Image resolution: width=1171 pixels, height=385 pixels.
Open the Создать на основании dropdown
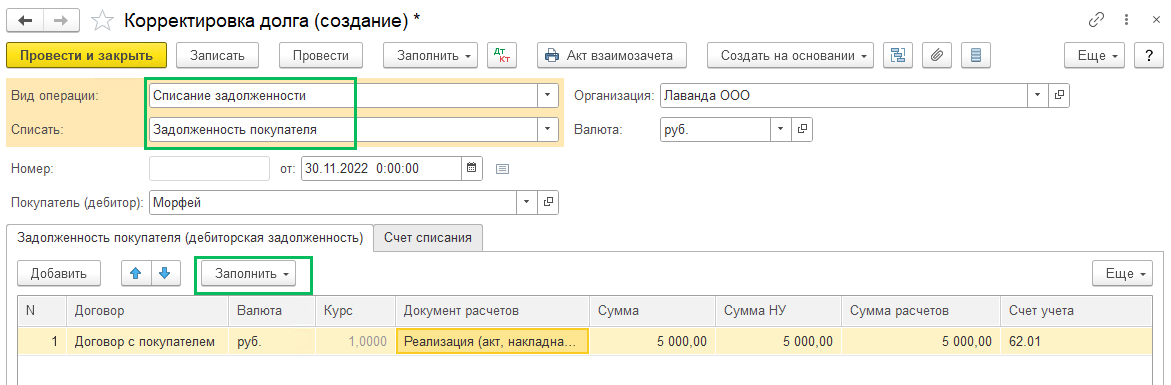tap(791, 55)
